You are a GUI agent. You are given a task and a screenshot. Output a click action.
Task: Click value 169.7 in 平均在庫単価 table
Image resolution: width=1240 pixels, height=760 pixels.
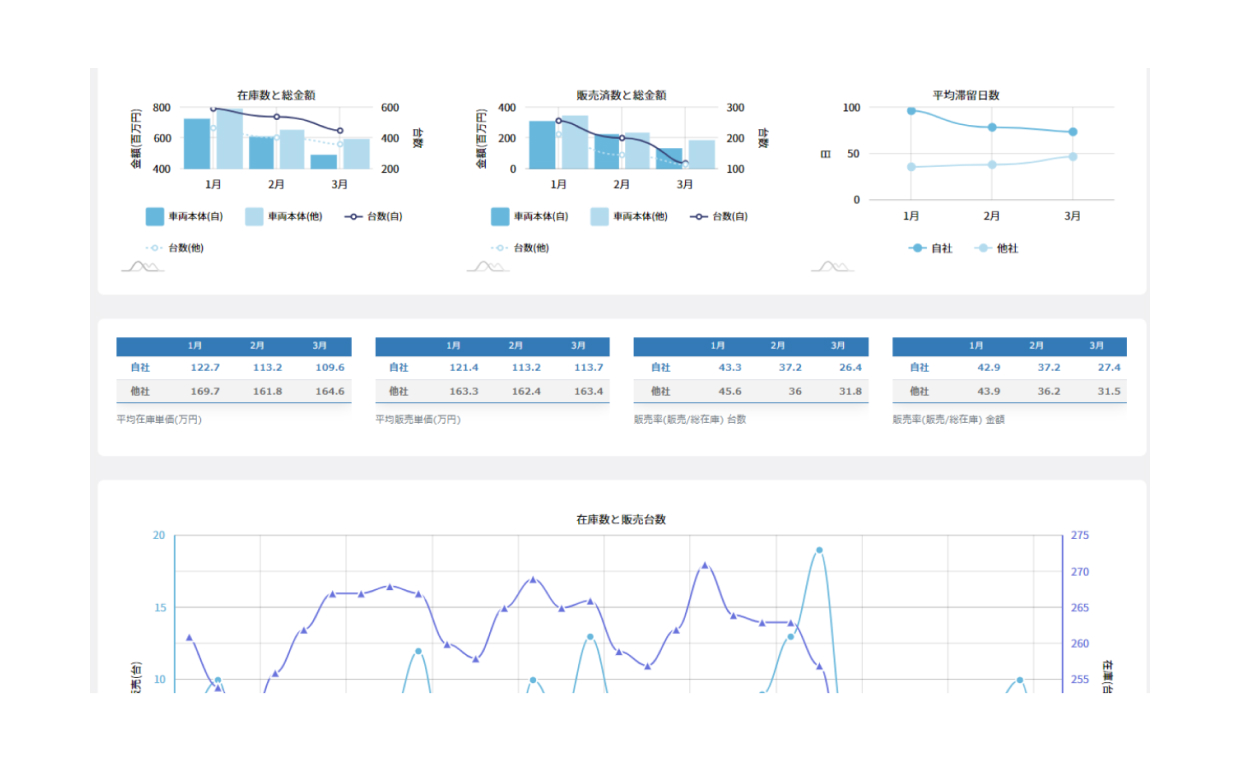click(x=205, y=391)
